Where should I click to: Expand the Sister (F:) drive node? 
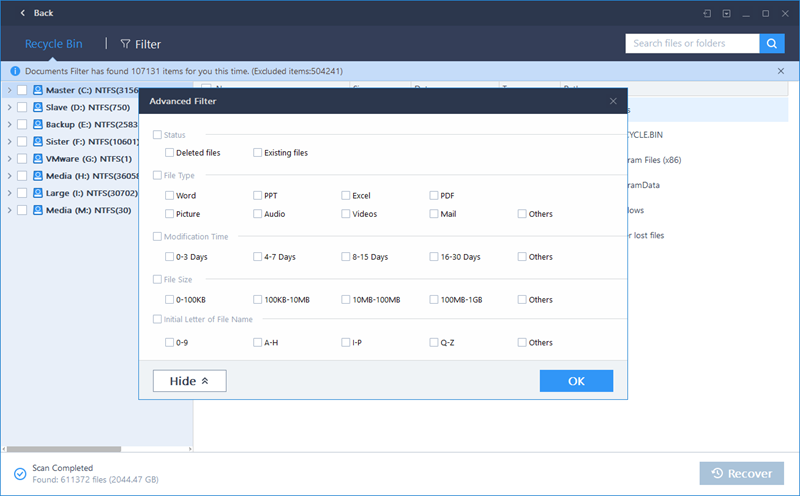(9, 142)
